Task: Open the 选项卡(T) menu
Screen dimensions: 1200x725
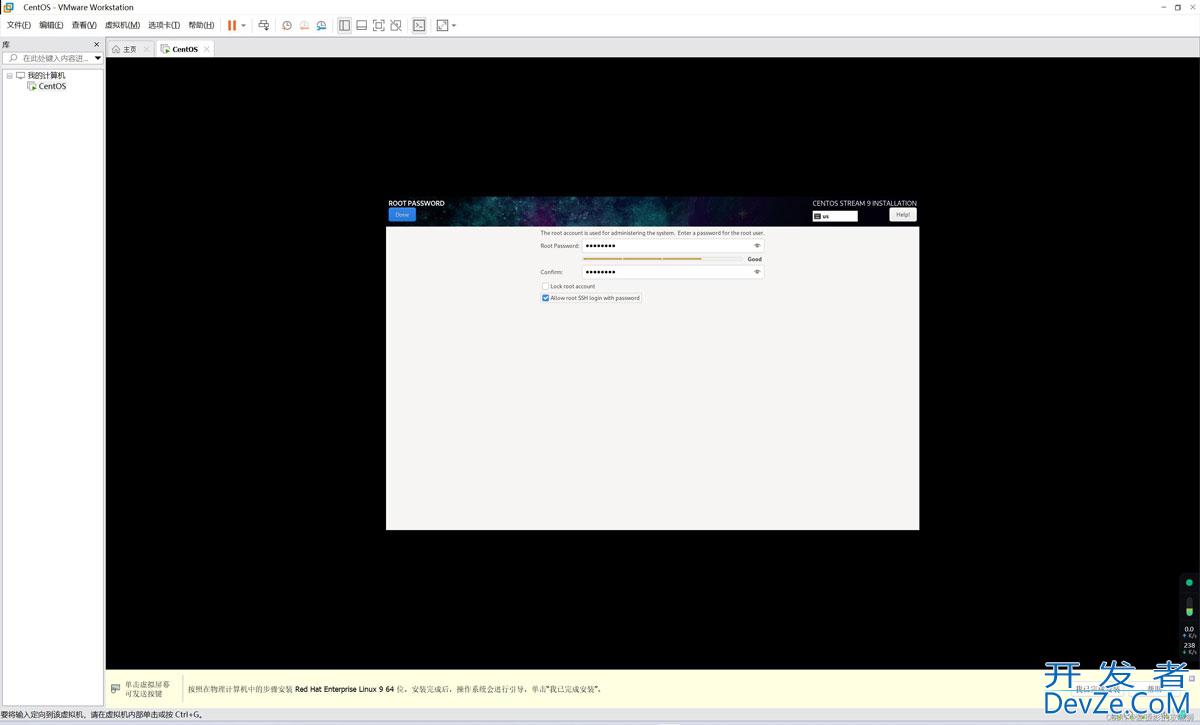Action: 165,25
